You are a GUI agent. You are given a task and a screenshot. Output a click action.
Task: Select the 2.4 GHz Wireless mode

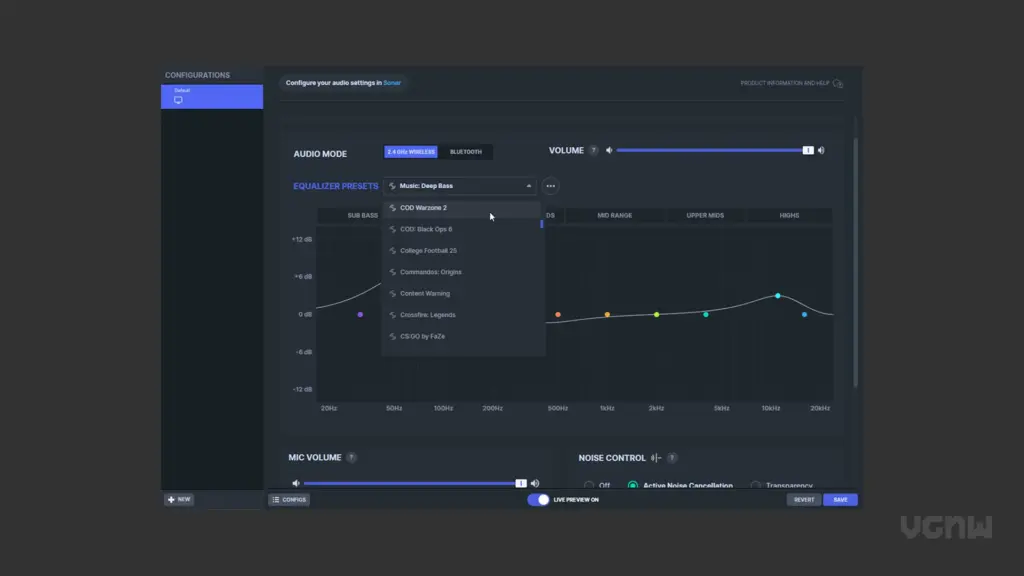coord(411,152)
